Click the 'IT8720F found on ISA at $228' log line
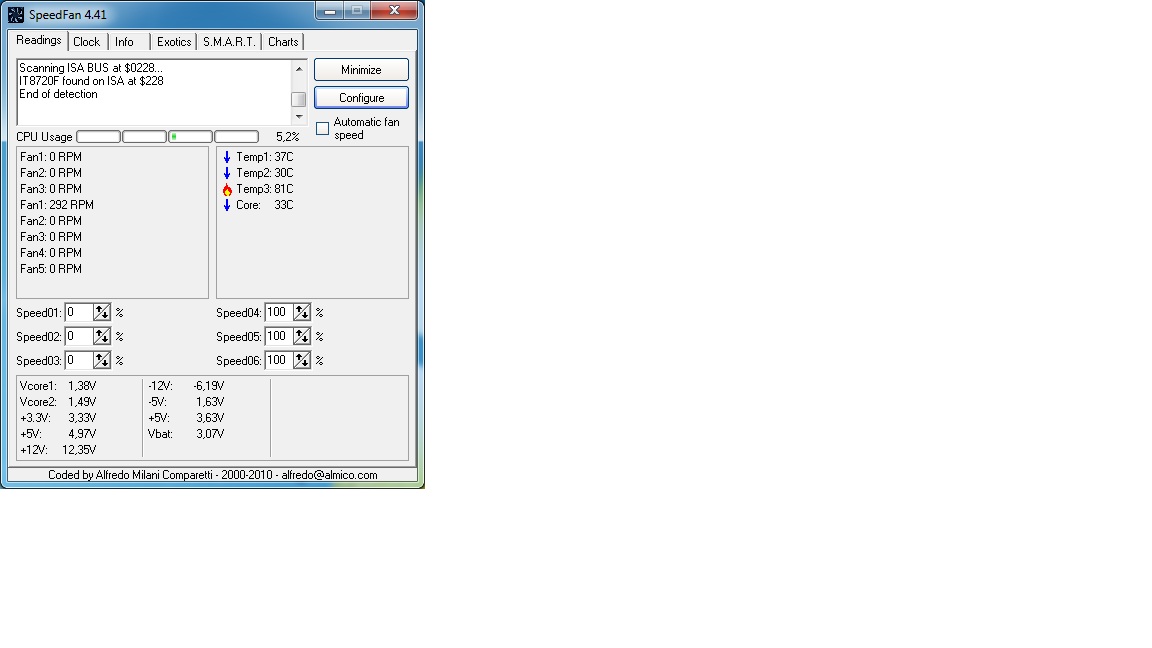Image resolution: width=1152 pixels, height=648 pixels. [91, 81]
